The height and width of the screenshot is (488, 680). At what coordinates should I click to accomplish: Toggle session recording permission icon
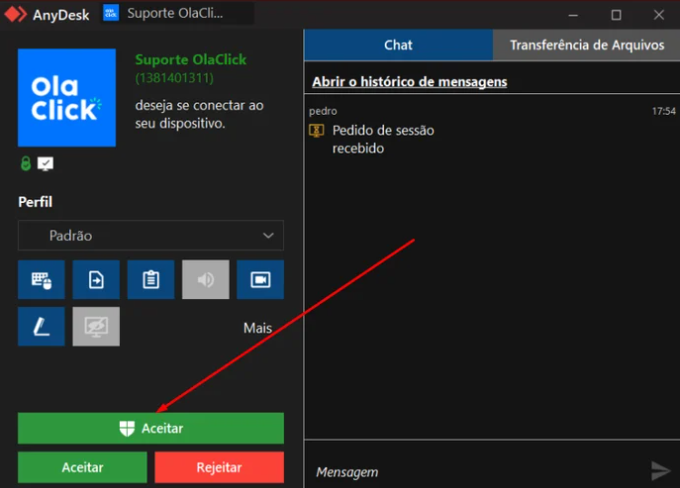coord(260,279)
